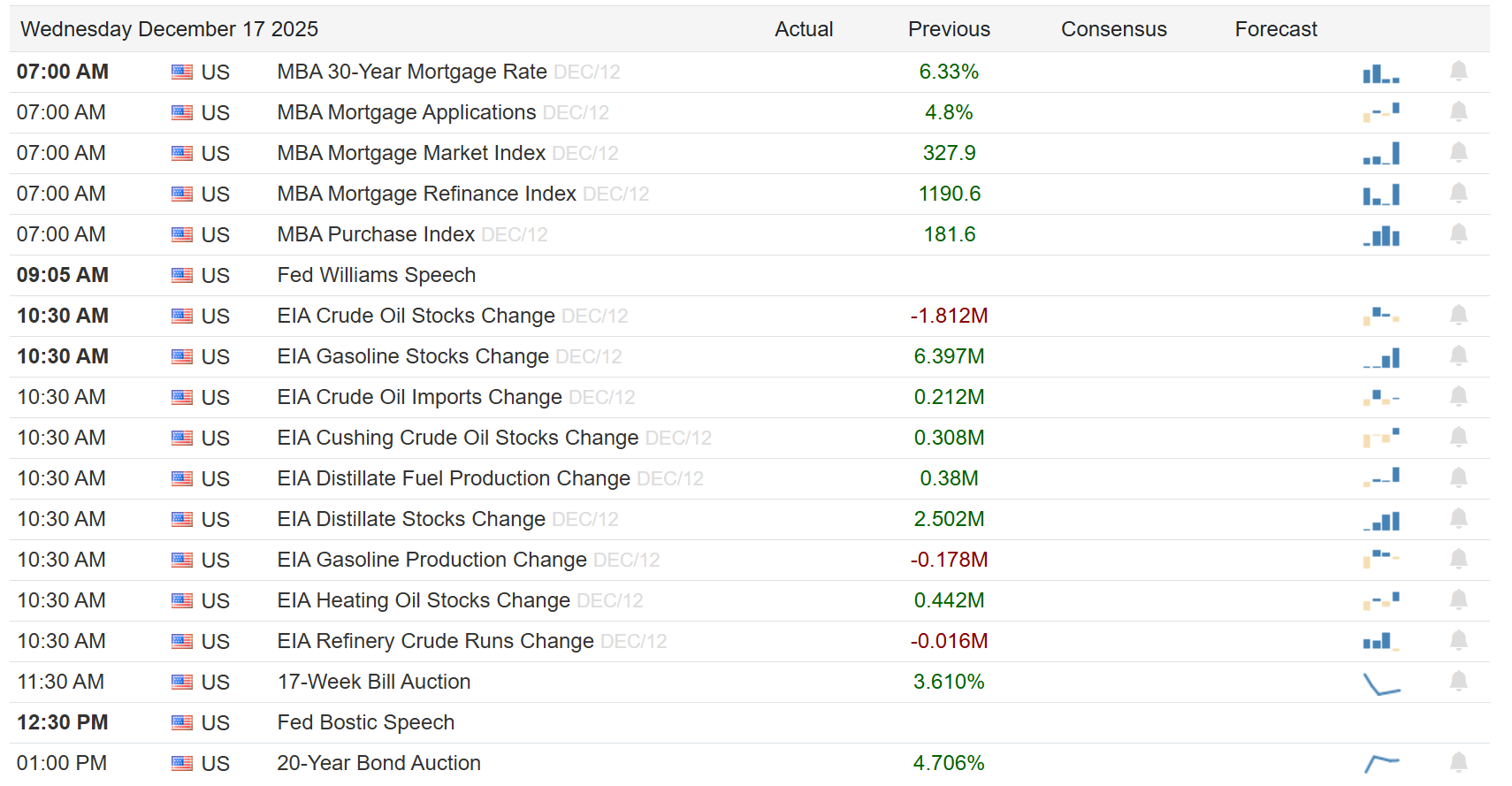Click the US country label for EIA Gasoline Production
This screenshot has width=1512, height=786.
[215, 561]
